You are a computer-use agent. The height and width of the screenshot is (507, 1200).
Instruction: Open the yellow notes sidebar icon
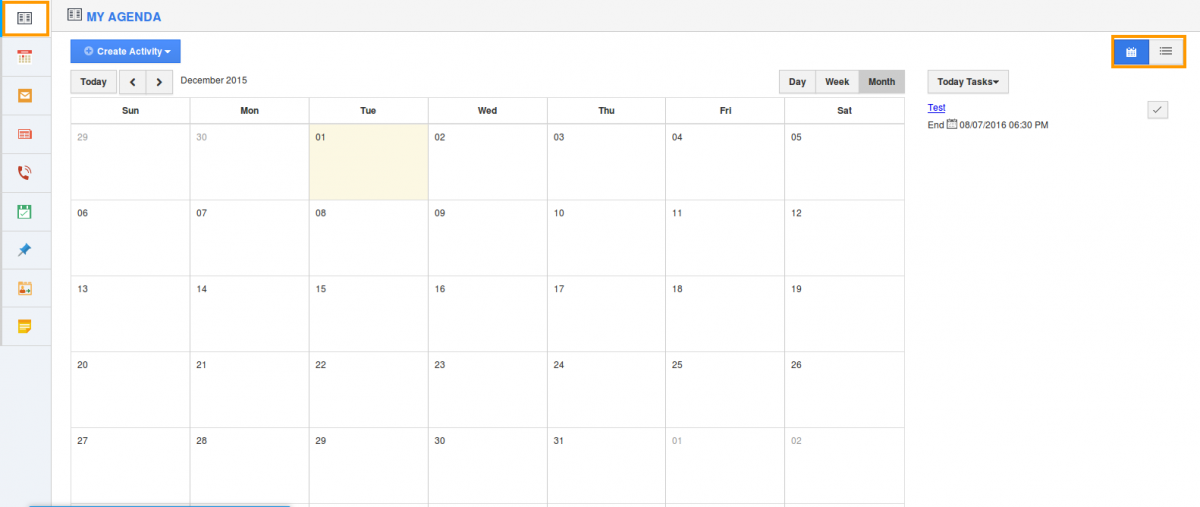25,326
